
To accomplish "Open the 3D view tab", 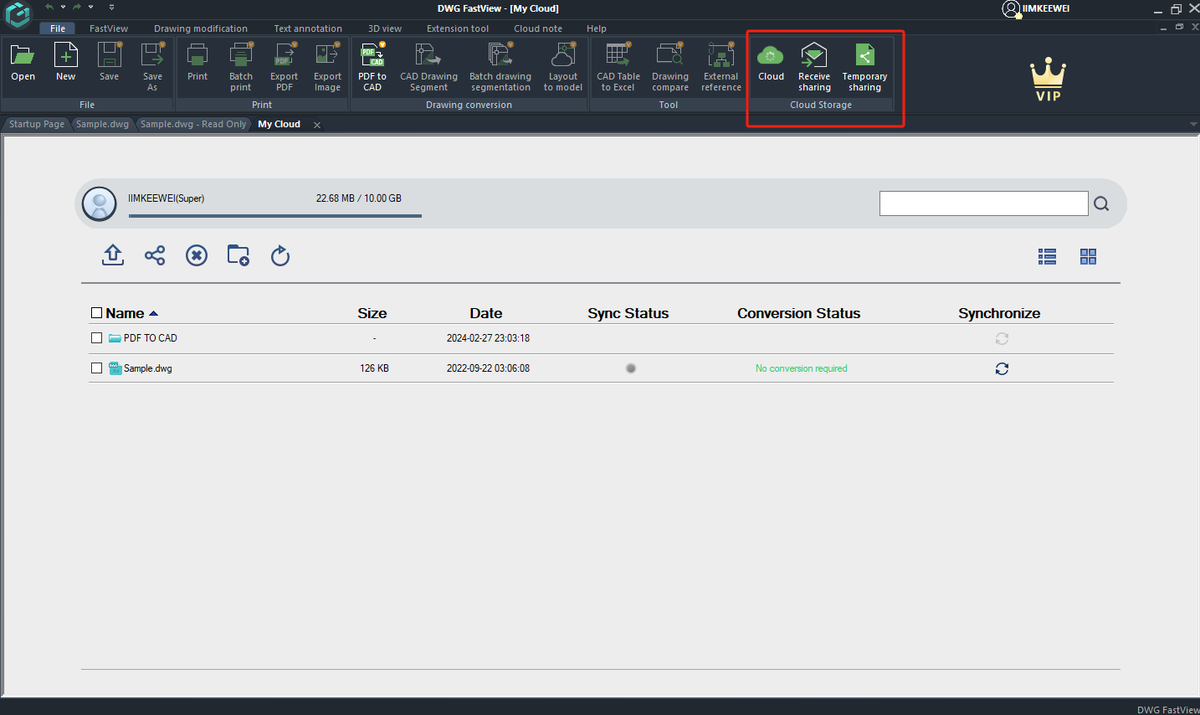I will [x=384, y=29].
